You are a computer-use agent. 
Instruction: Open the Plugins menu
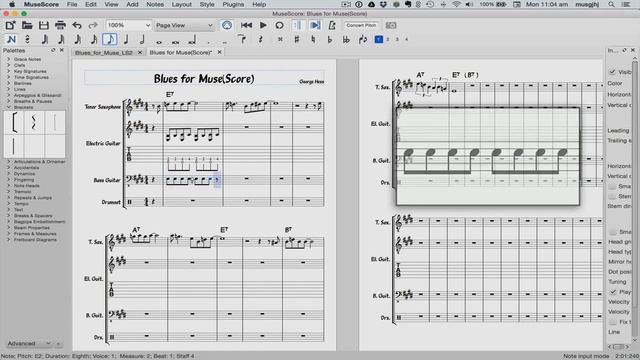(x=233, y=4)
